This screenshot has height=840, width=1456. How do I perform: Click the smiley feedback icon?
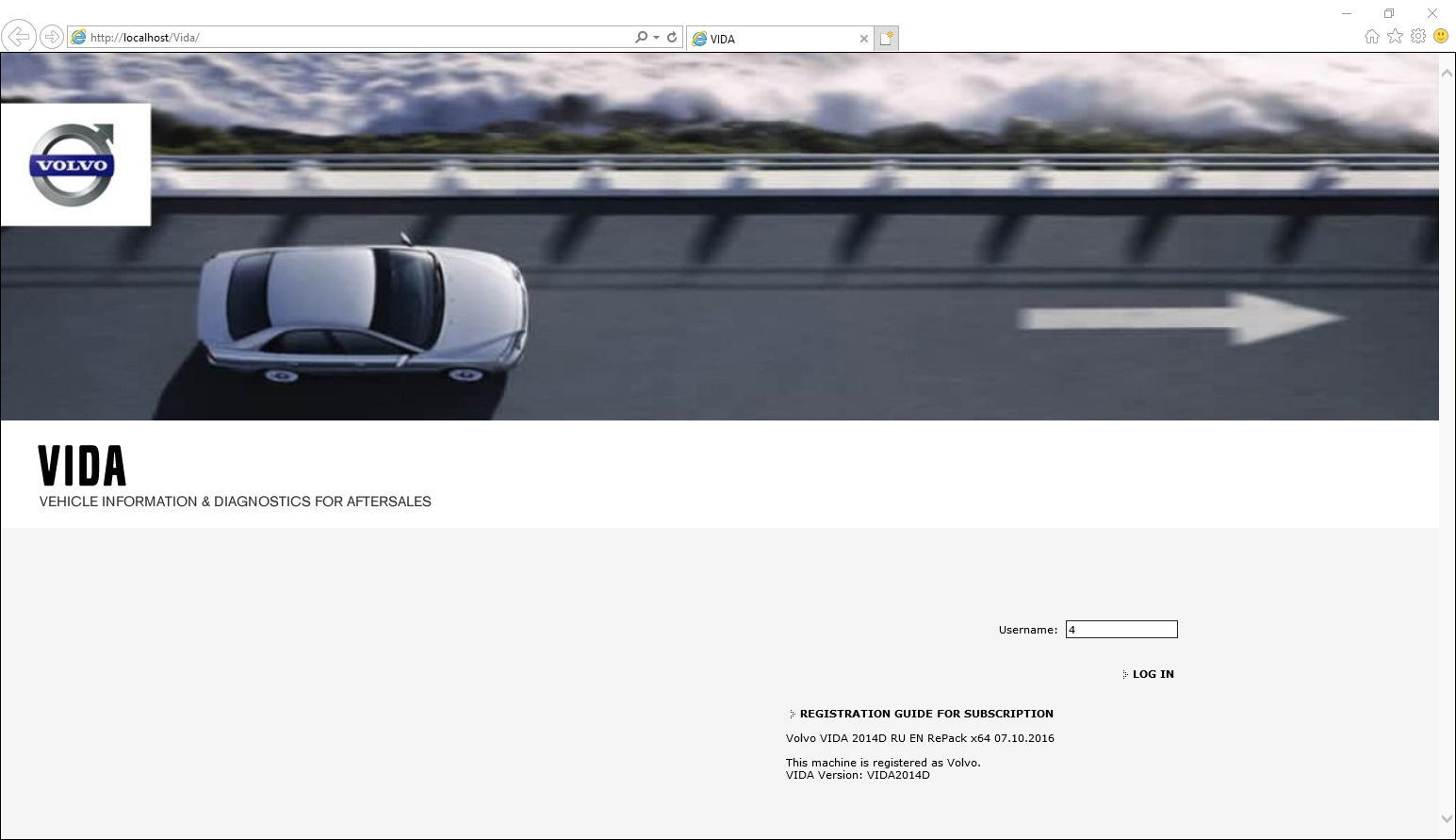coord(1441,36)
